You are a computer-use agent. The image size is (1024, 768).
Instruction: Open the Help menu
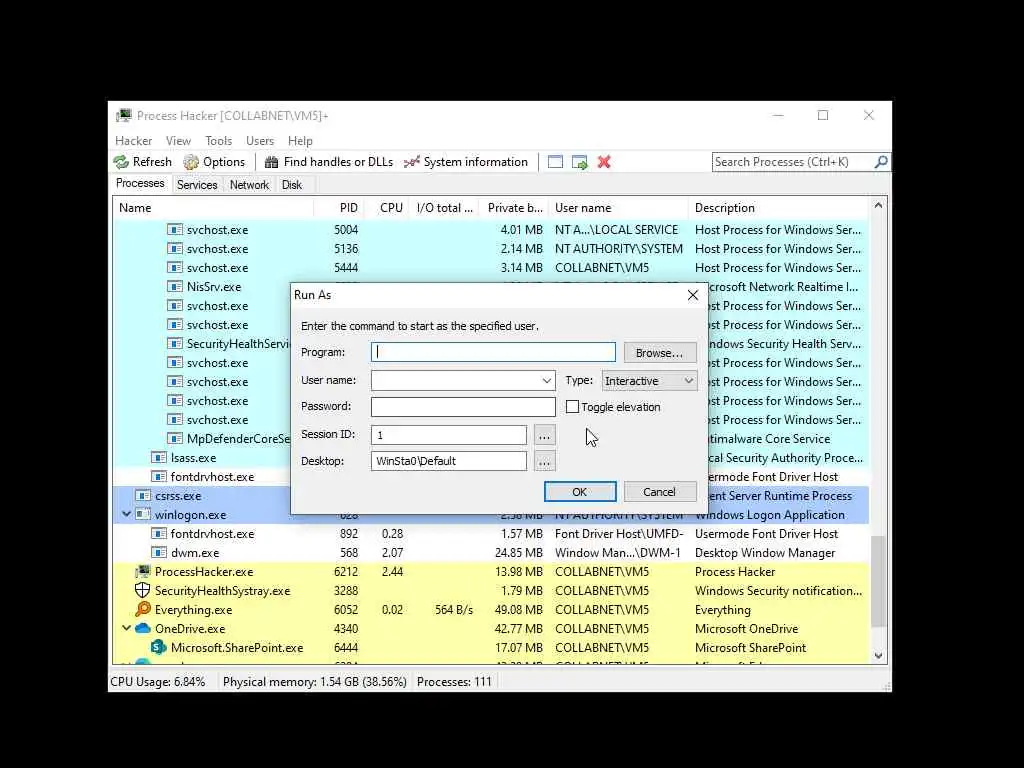pyautogui.click(x=300, y=141)
